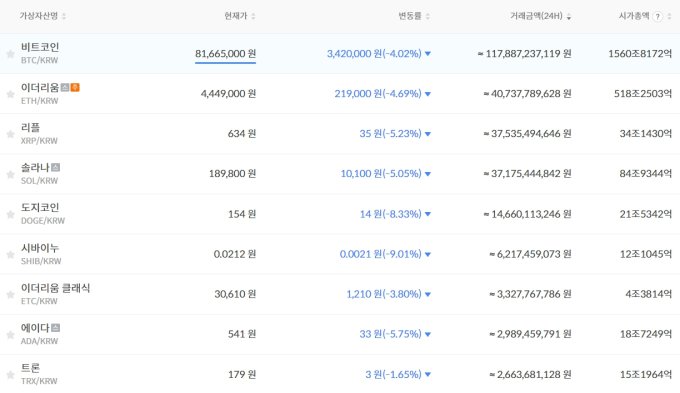Click the market cap 518조2503억
The width and height of the screenshot is (680, 393).
coord(643,94)
